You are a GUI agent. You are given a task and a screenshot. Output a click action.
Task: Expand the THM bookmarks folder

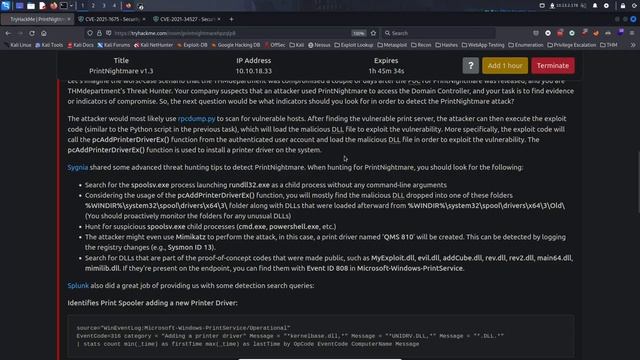pyautogui.click(x=609, y=45)
